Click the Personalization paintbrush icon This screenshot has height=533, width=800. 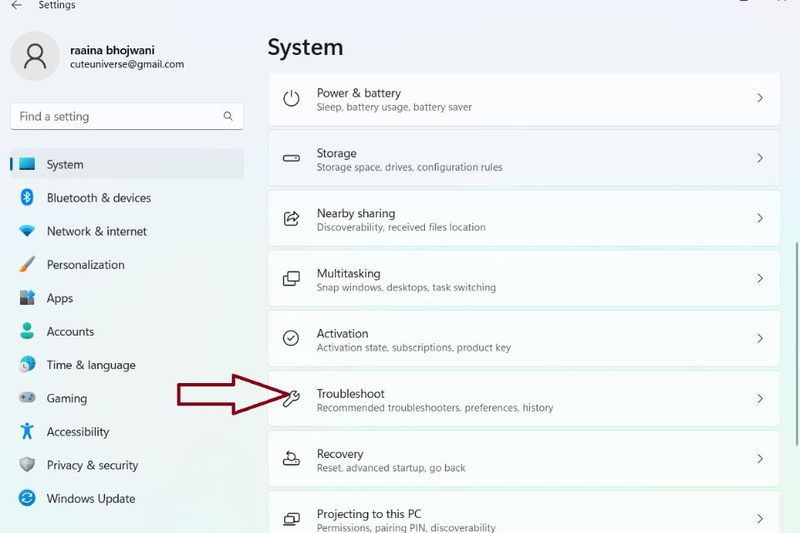click(27, 264)
